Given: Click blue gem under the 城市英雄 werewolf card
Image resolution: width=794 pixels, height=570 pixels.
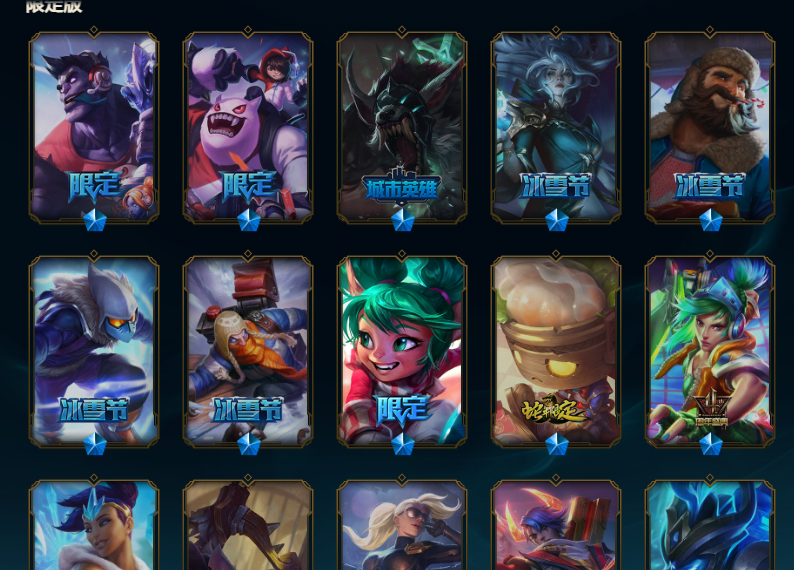Looking at the screenshot, I should 402,220.
